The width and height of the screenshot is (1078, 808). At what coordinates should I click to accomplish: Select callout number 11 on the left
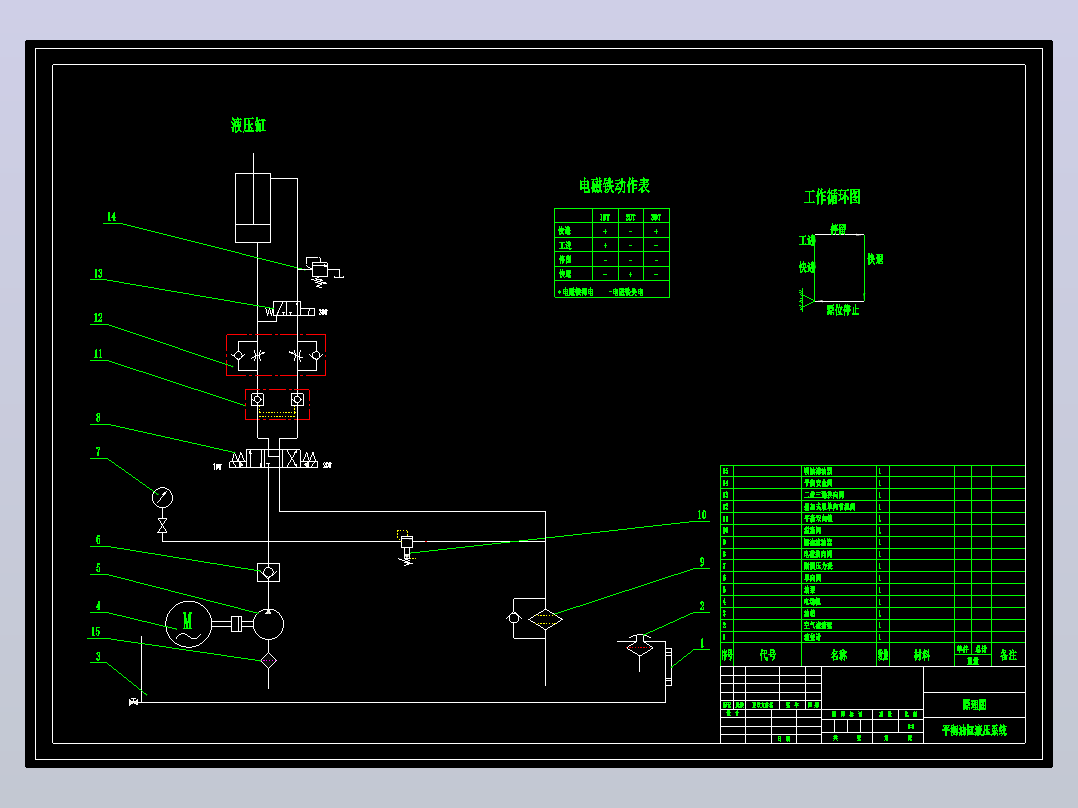98,354
